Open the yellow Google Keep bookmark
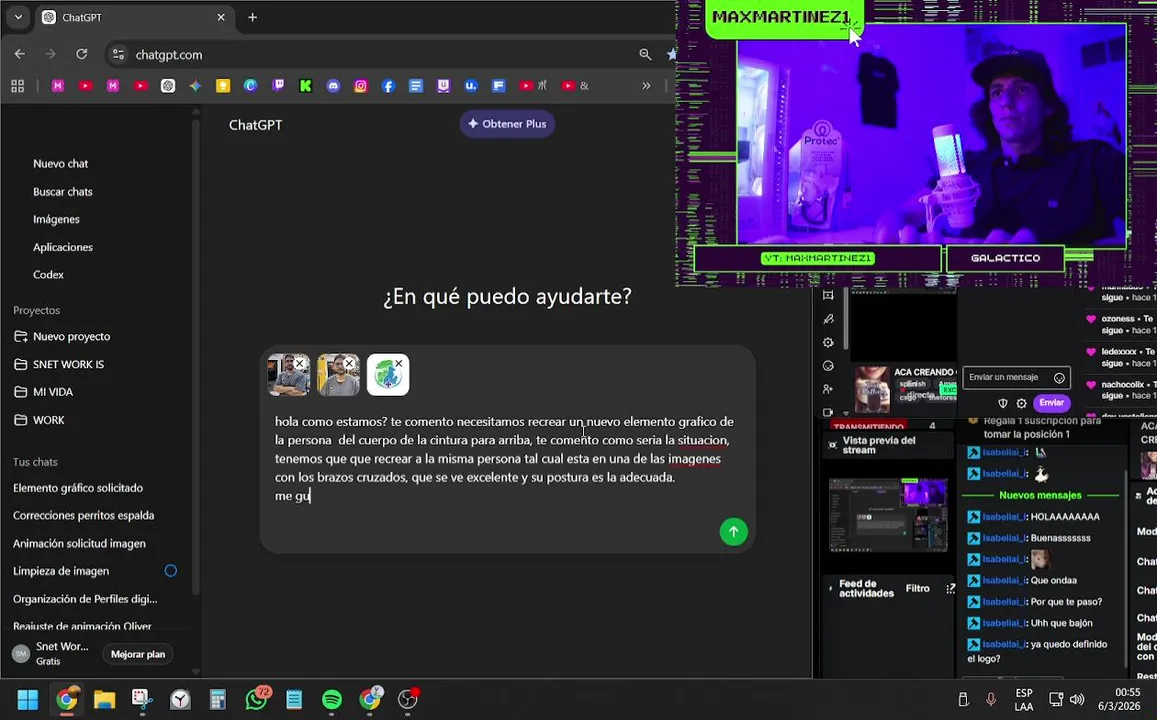The image size is (1157, 720). point(223,86)
